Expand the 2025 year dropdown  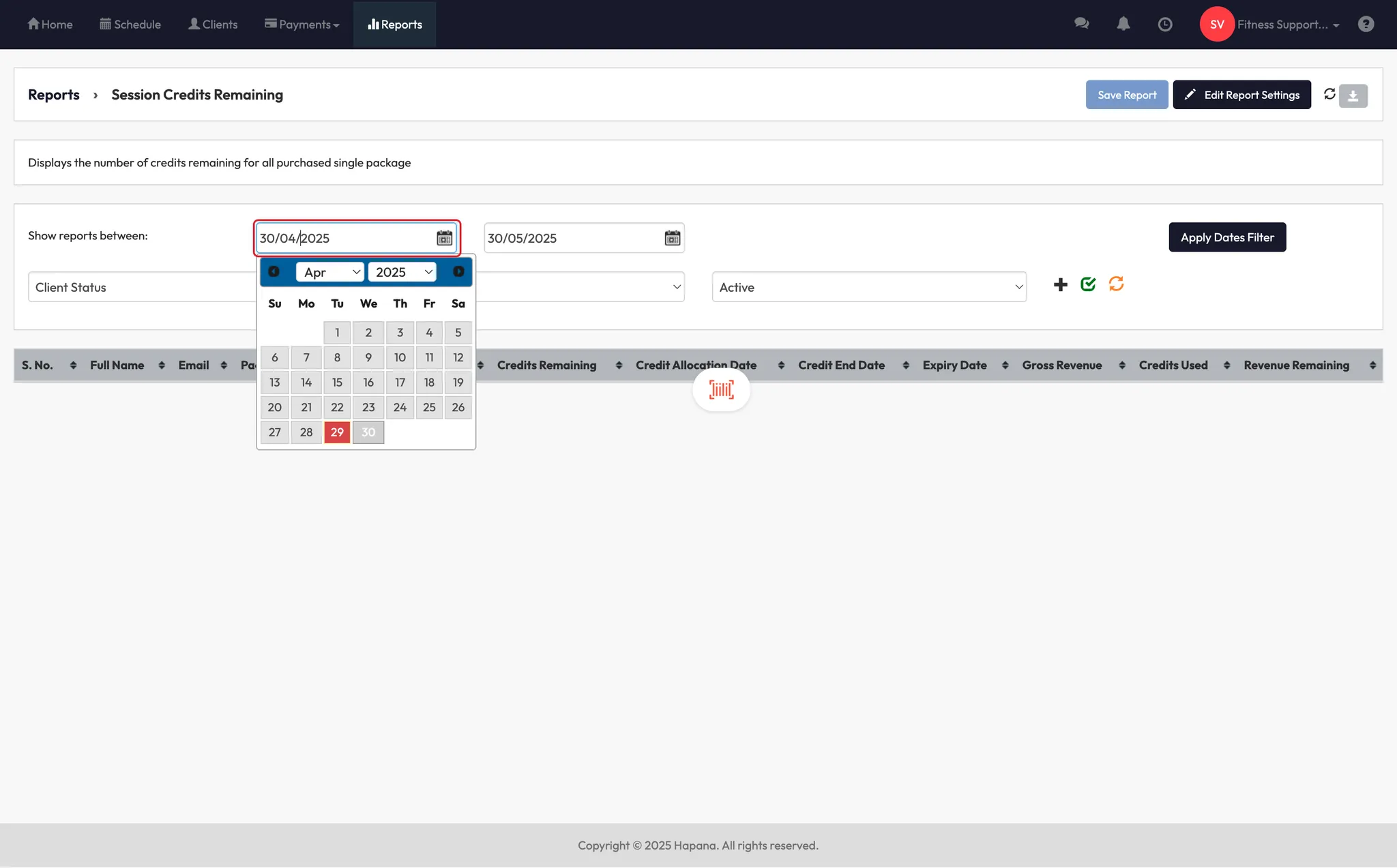click(x=402, y=272)
